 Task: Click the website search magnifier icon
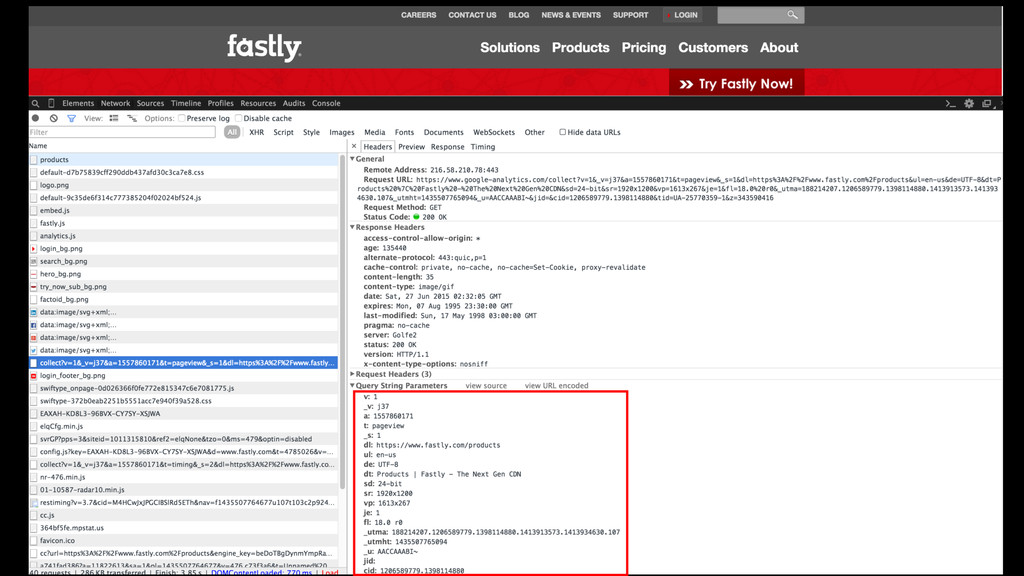click(x=792, y=14)
